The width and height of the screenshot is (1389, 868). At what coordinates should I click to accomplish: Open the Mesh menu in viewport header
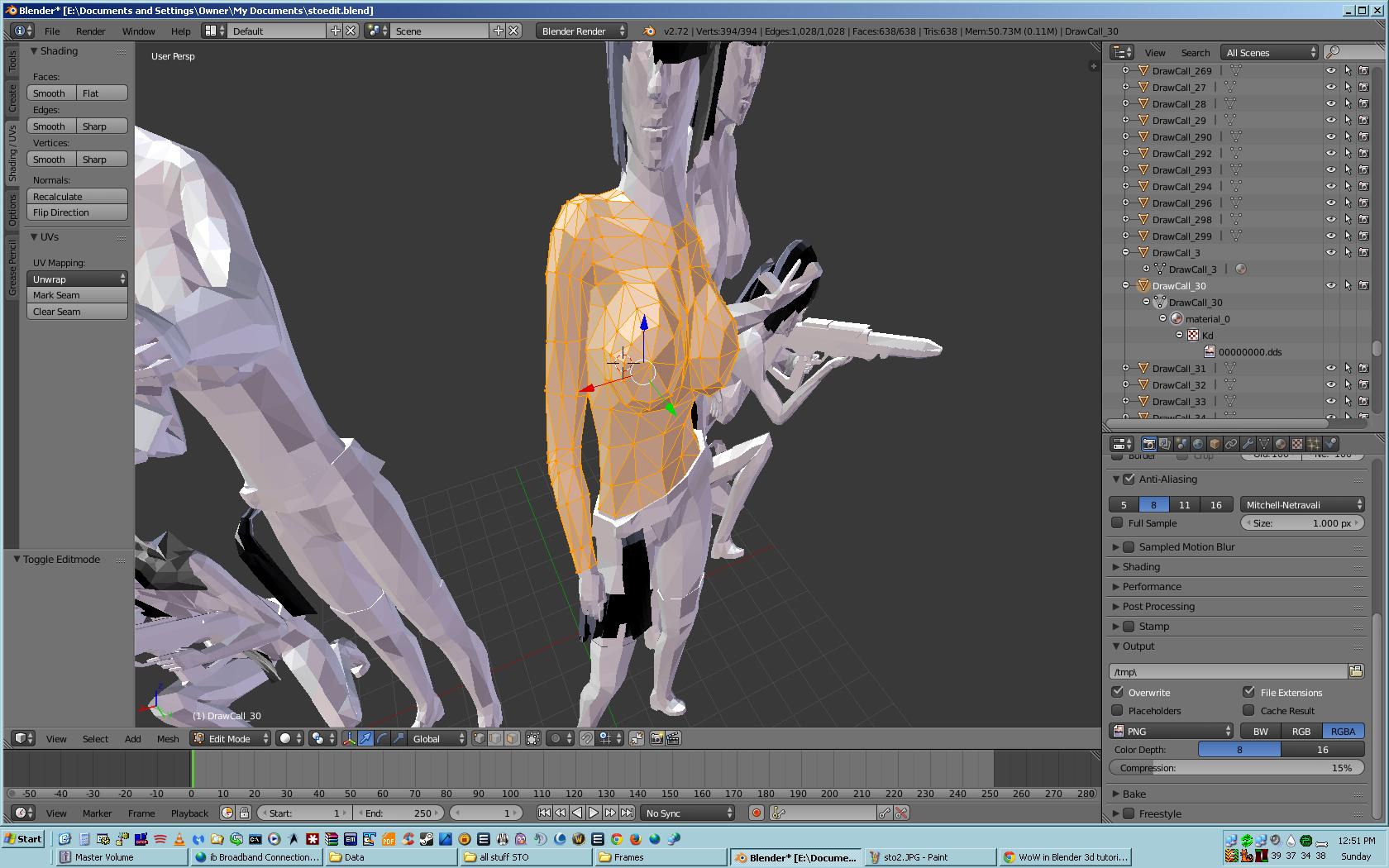click(168, 738)
